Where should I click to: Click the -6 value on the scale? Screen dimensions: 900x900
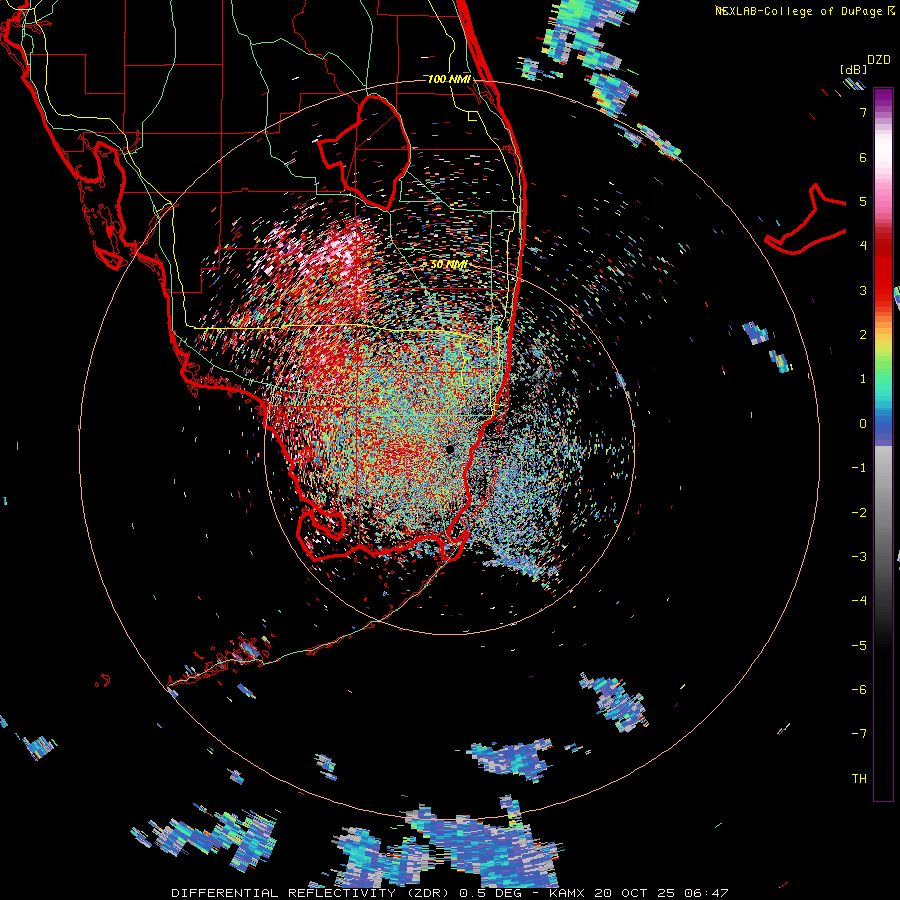coord(859,689)
